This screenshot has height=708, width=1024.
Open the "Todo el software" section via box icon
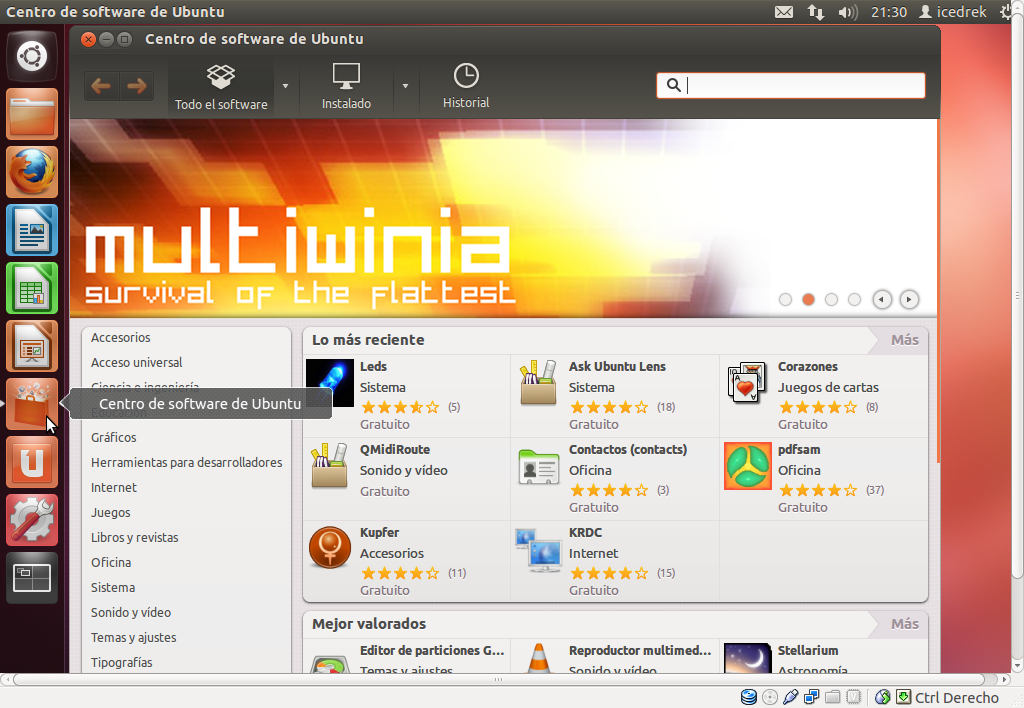[x=220, y=76]
